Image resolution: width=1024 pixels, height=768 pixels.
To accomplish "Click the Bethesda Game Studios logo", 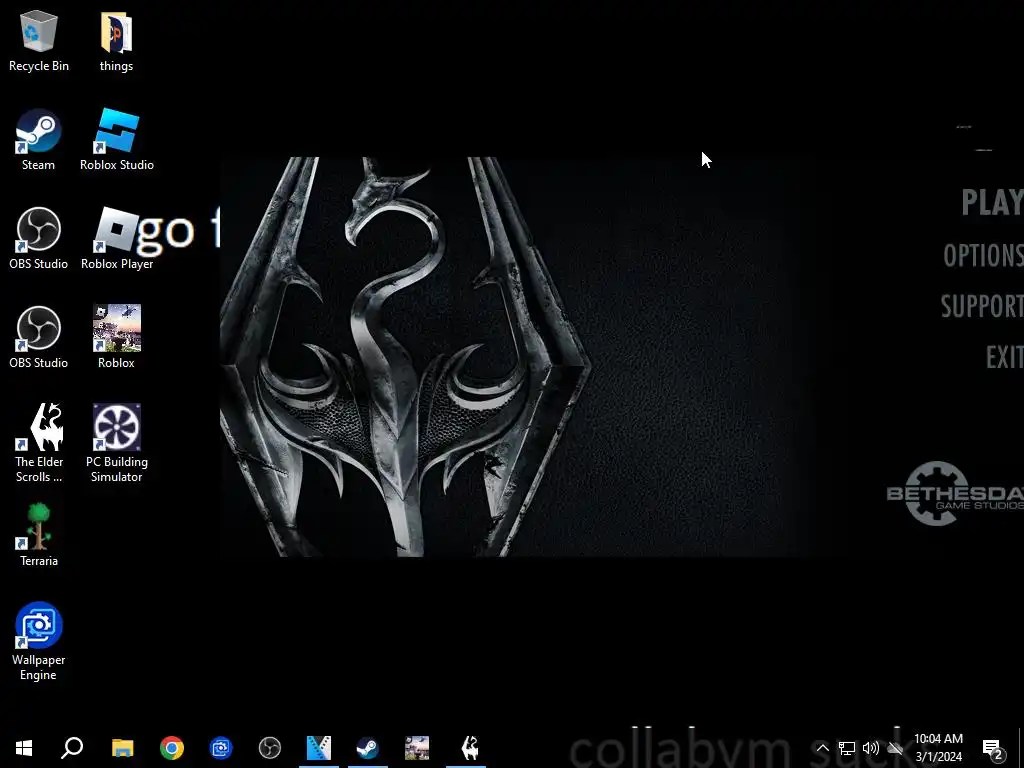I will click(955, 494).
